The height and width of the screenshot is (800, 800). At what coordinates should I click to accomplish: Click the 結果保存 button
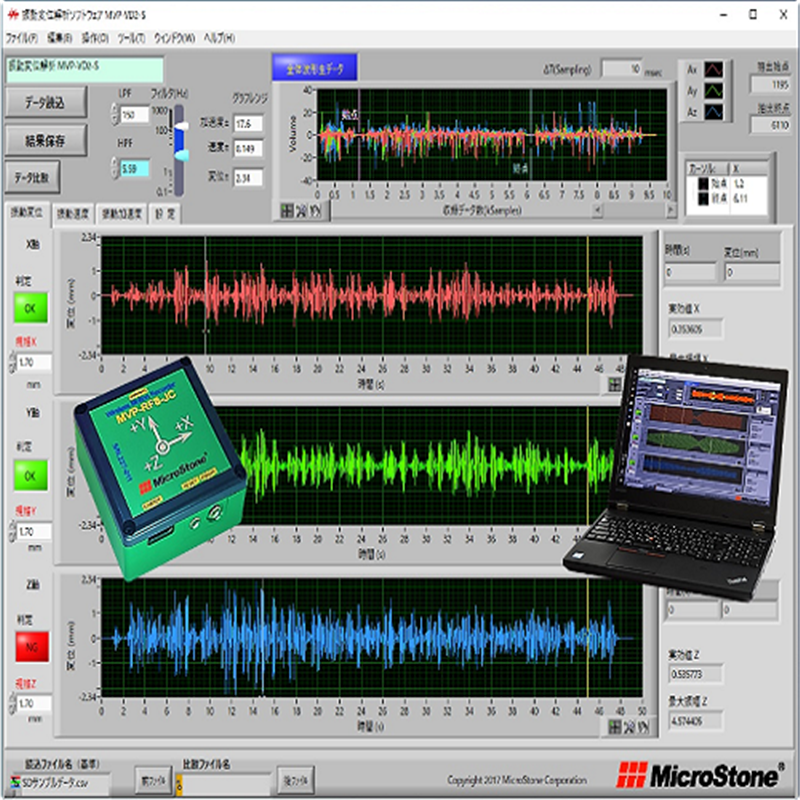(46, 140)
